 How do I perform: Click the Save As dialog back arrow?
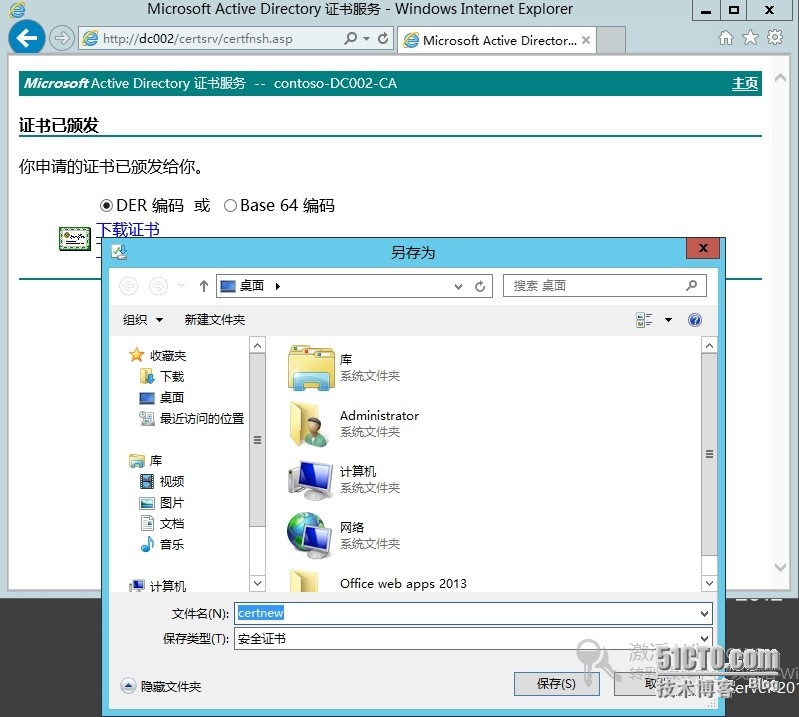[128, 286]
